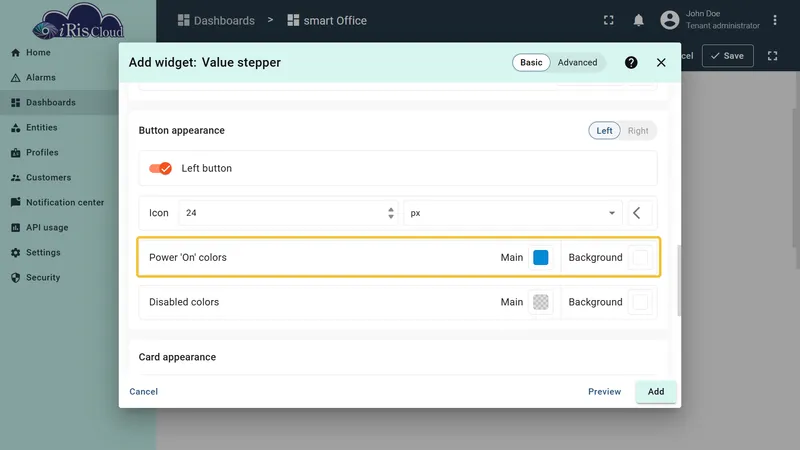Switch to Advanced mode

[577, 62]
